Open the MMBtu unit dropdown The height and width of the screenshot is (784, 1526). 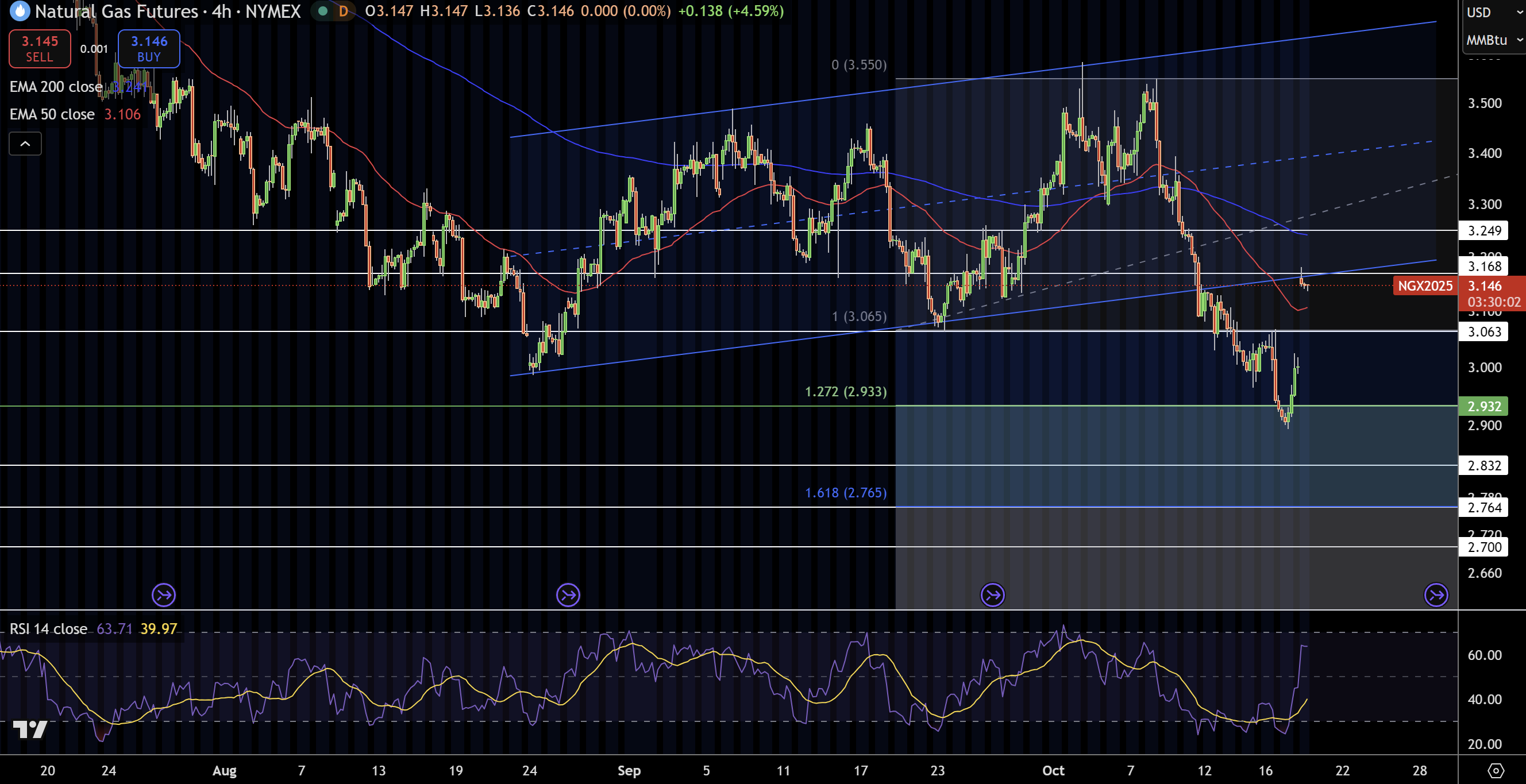[x=1494, y=40]
